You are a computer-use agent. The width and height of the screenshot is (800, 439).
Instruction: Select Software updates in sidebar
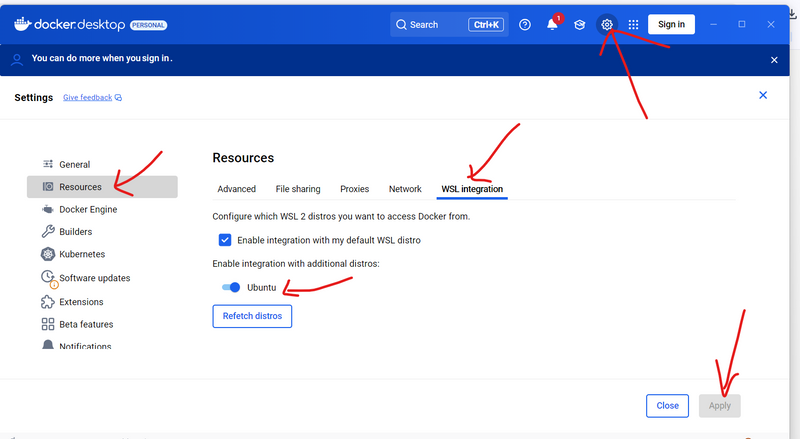(94, 278)
